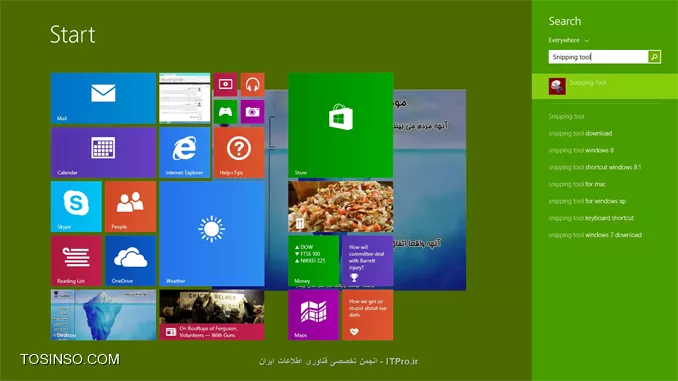Image resolution: width=678 pixels, height=381 pixels.
Task: Open the Camera small tile
Action: (x=253, y=112)
